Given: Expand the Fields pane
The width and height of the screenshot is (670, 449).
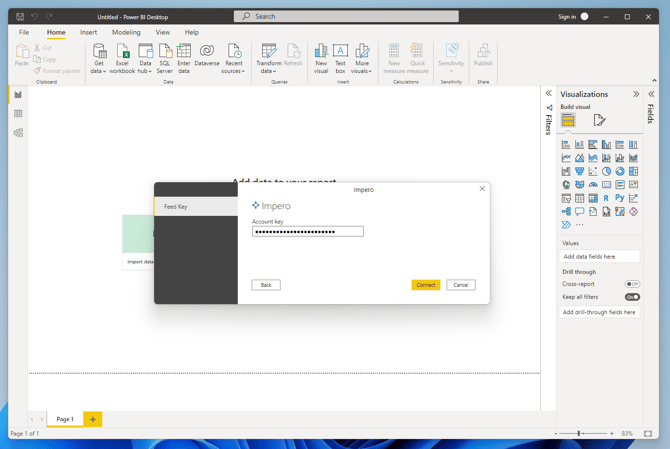Looking at the screenshot, I should pos(651,94).
